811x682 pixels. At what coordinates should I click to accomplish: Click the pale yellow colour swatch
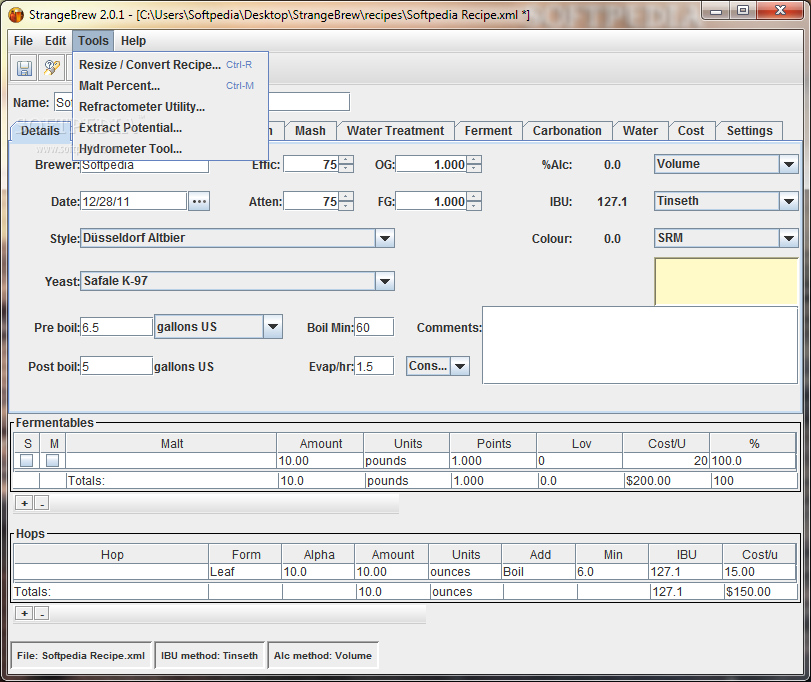coord(726,282)
